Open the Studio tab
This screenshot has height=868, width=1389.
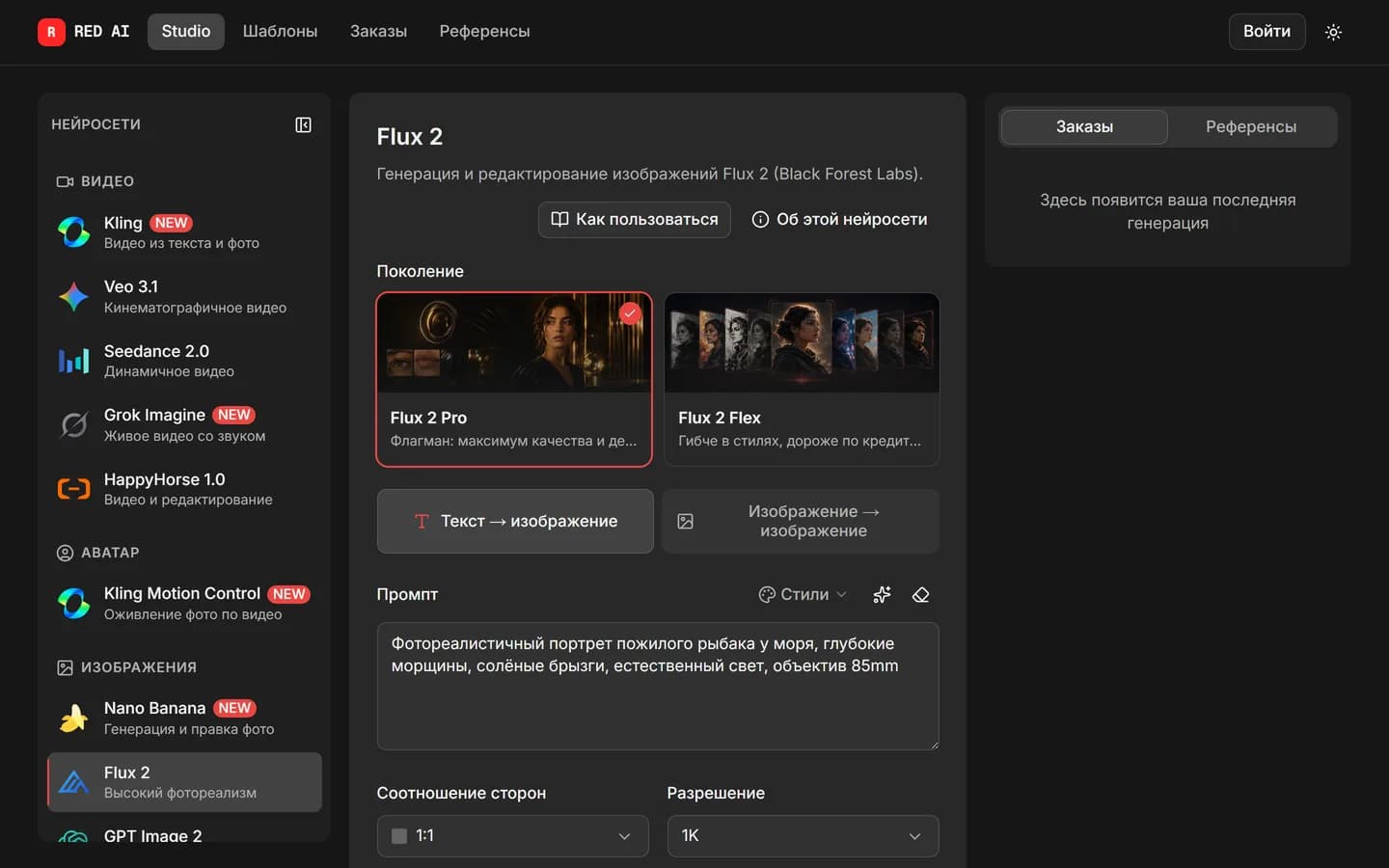[186, 32]
